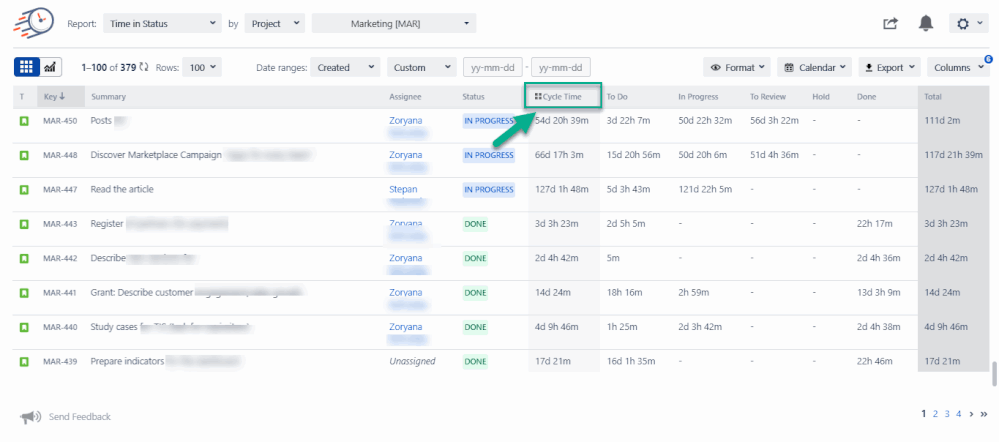Click the Summary column header

click(x=108, y=97)
